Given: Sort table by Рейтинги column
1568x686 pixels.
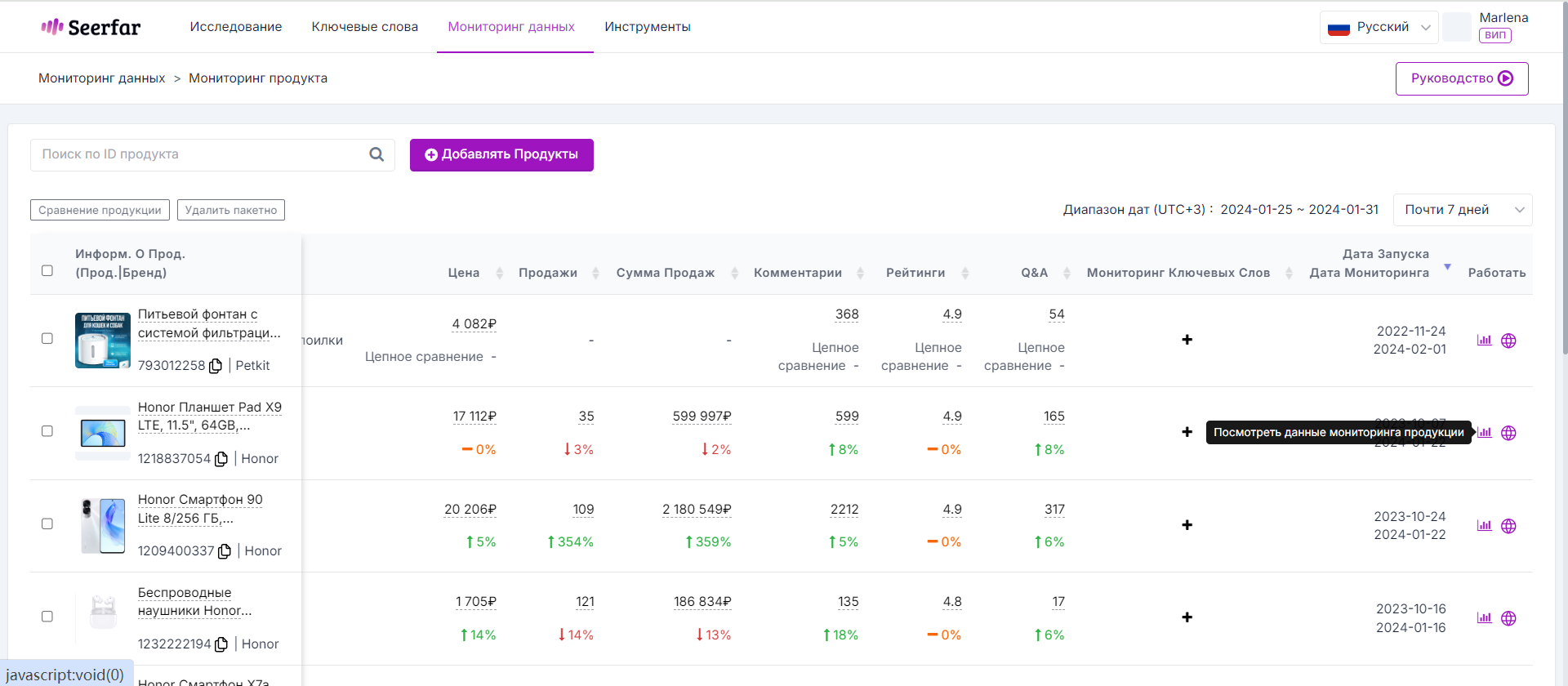Looking at the screenshot, I should (965, 274).
